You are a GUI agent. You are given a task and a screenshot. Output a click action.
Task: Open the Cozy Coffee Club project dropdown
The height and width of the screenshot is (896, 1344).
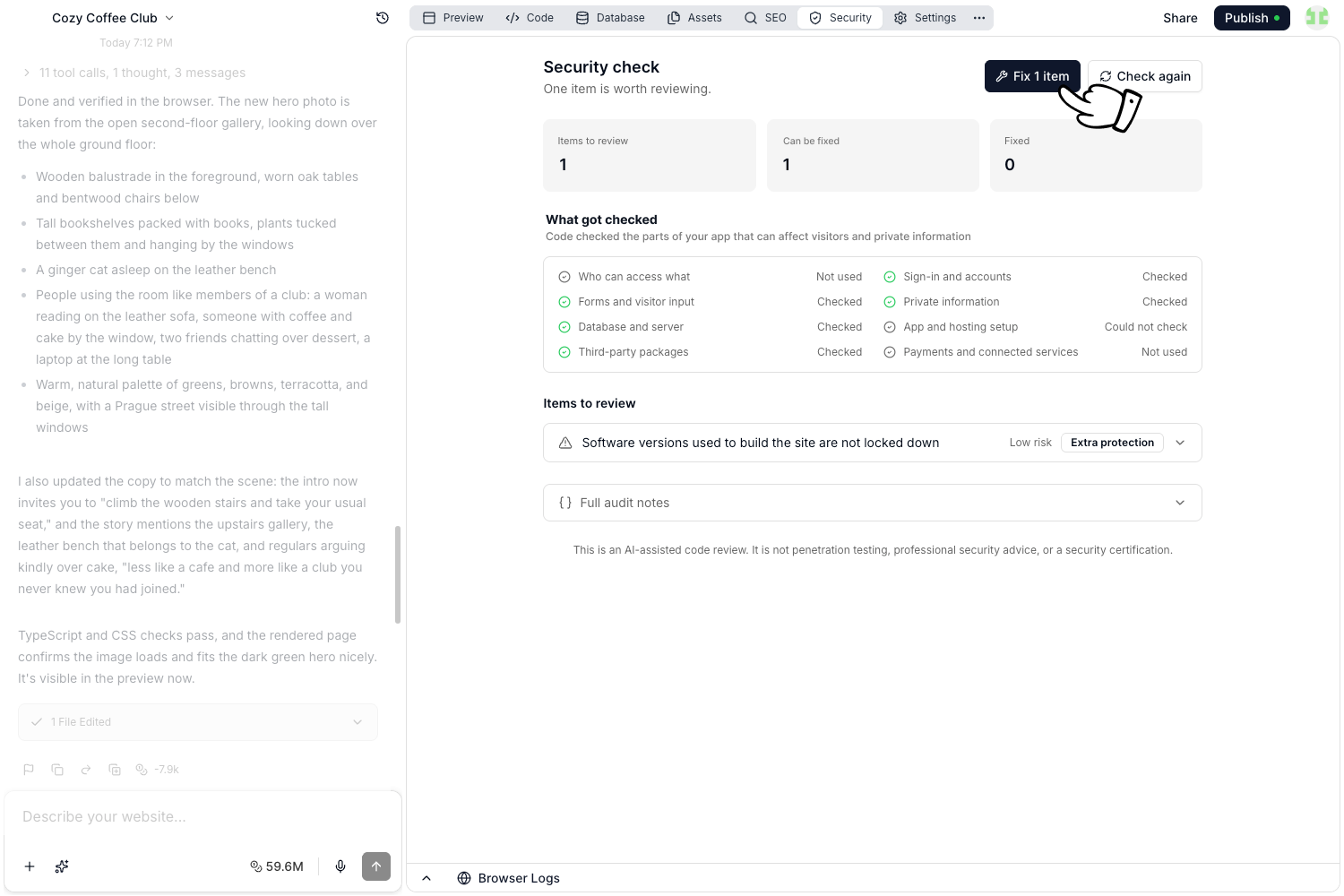click(113, 18)
